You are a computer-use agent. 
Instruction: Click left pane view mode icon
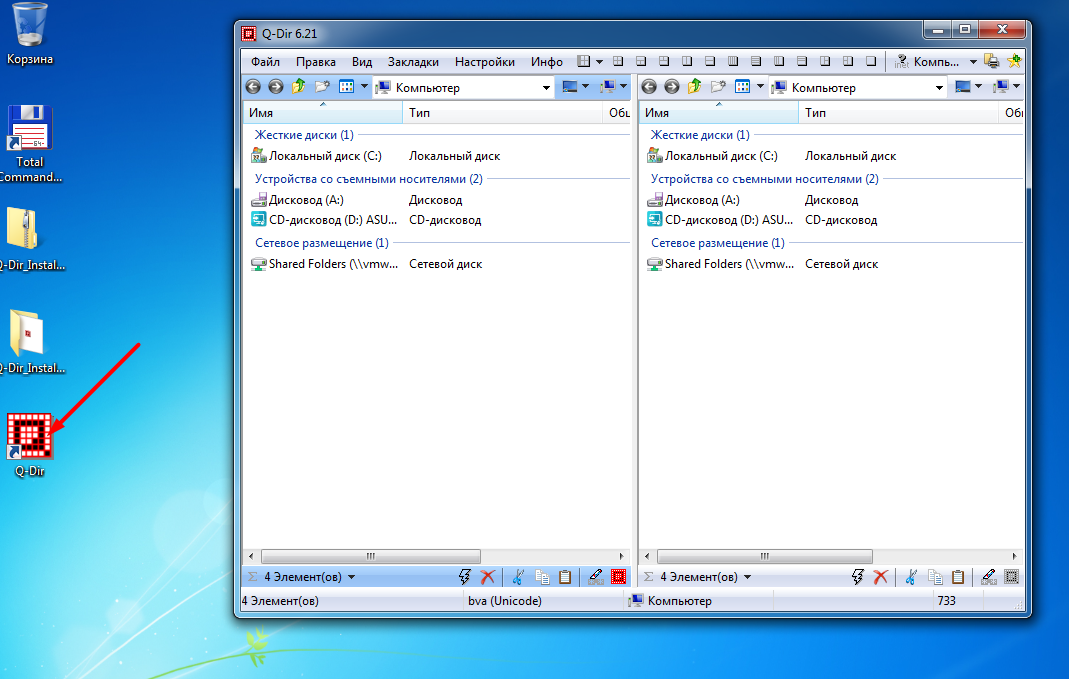point(346,87)
